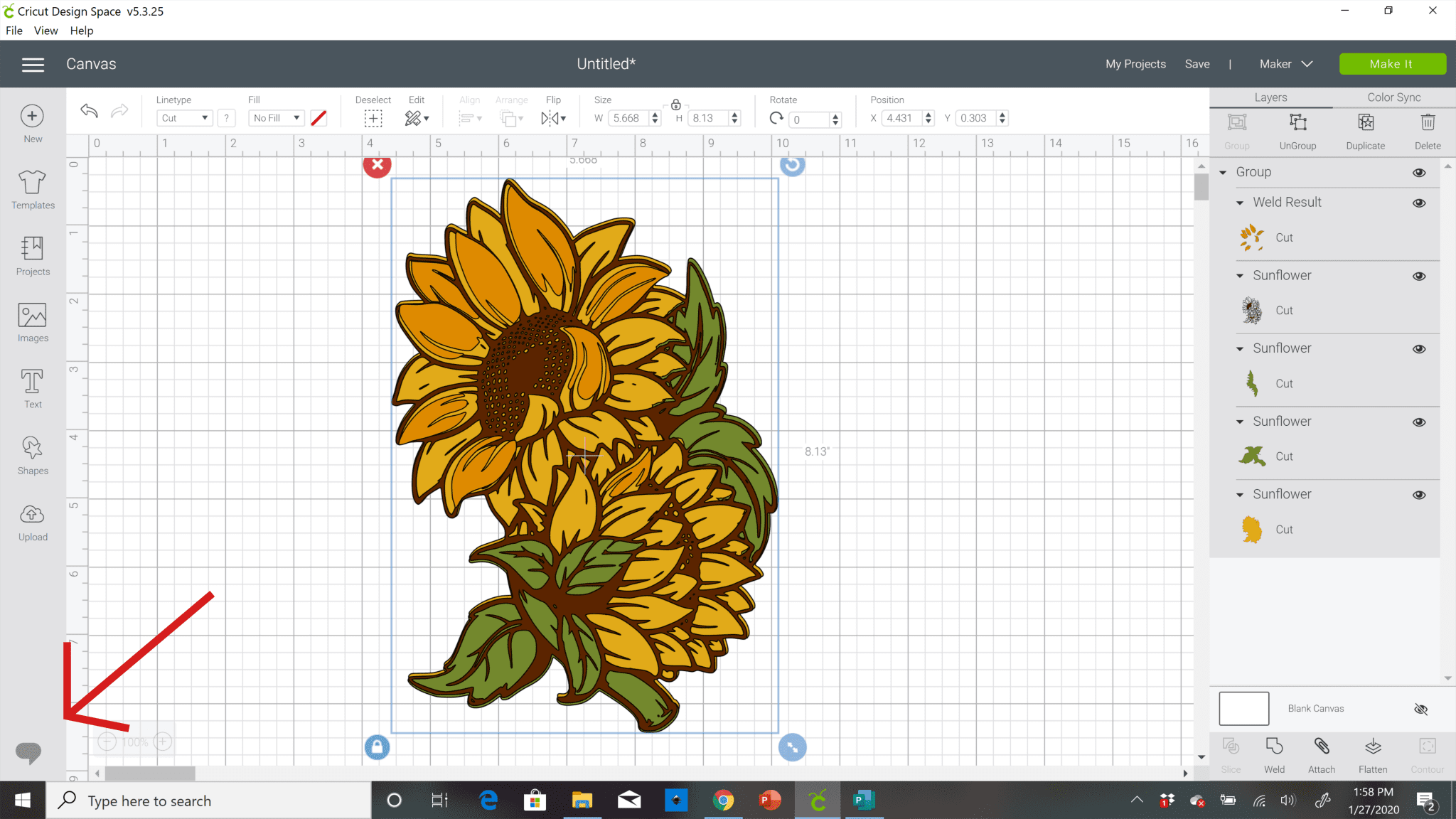Screen dimensions: 1456x819
Task: Toggle visibility of the Group layer
Action: point(1418,172)
